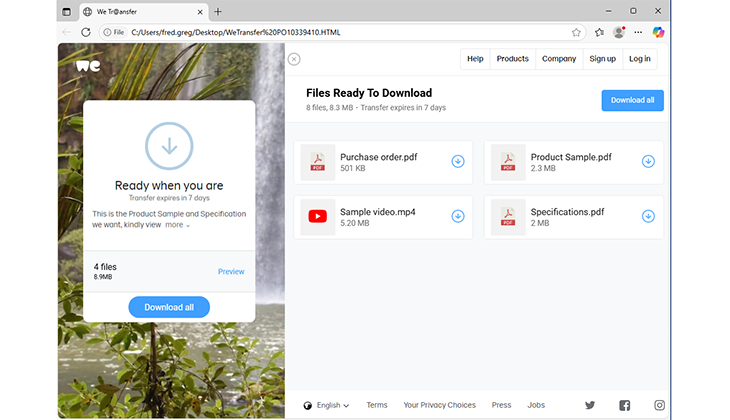Open the Twitter icon in footer
Image resolution: width=730 pixels, height=420 pixels.
[590, 405]
